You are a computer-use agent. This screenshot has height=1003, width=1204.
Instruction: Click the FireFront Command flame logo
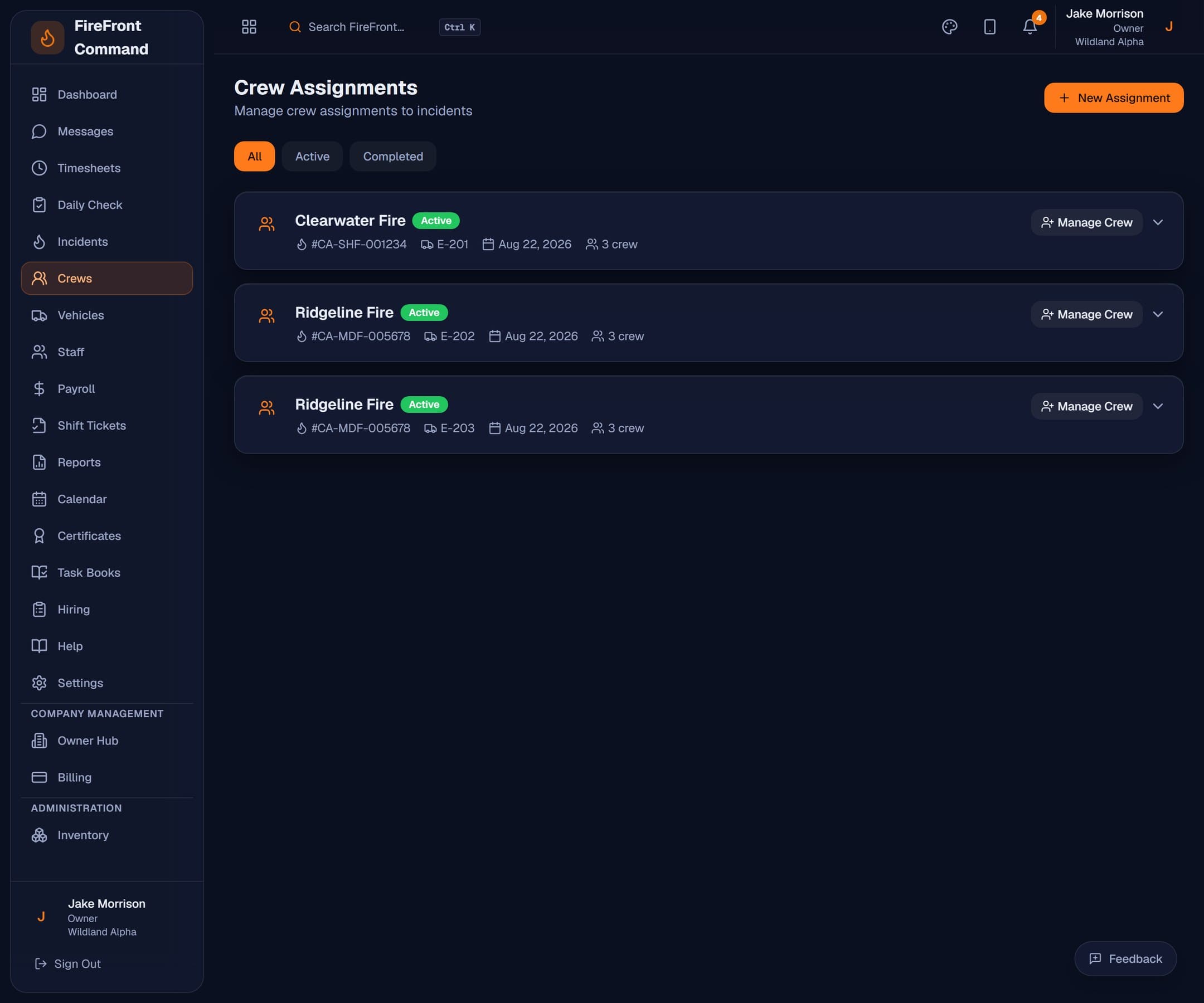coord(47,38)
